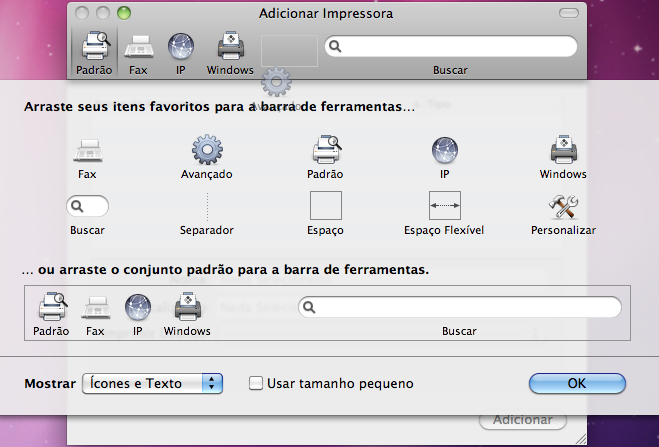Click the toolbar toggle pill in title bar
The height and width of the screenshot is (447, 659).
point(569,13)
